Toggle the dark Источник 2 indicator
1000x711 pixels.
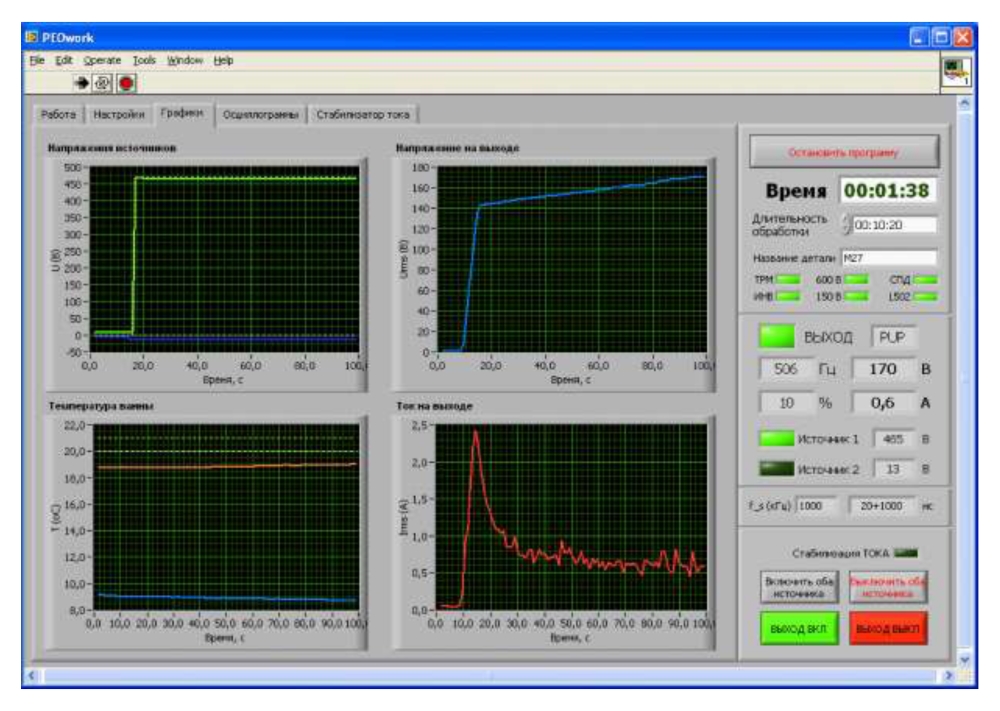point(777,469)
